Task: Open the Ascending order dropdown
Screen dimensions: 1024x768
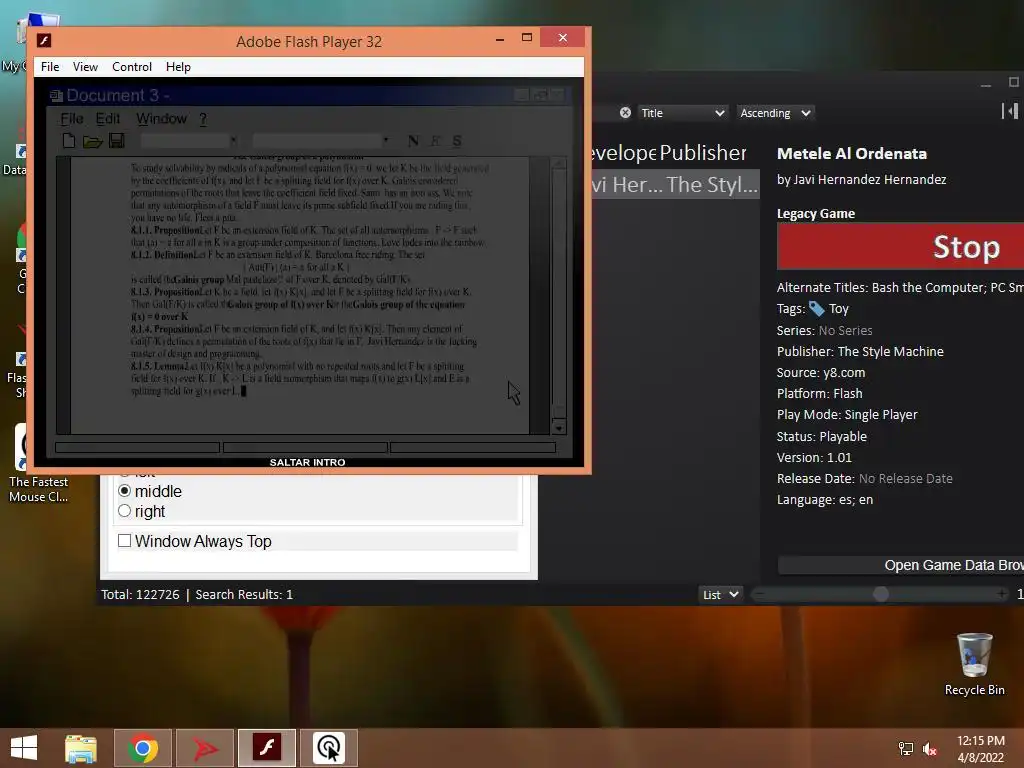Action: pyautogui.click(x=775, y=113)
